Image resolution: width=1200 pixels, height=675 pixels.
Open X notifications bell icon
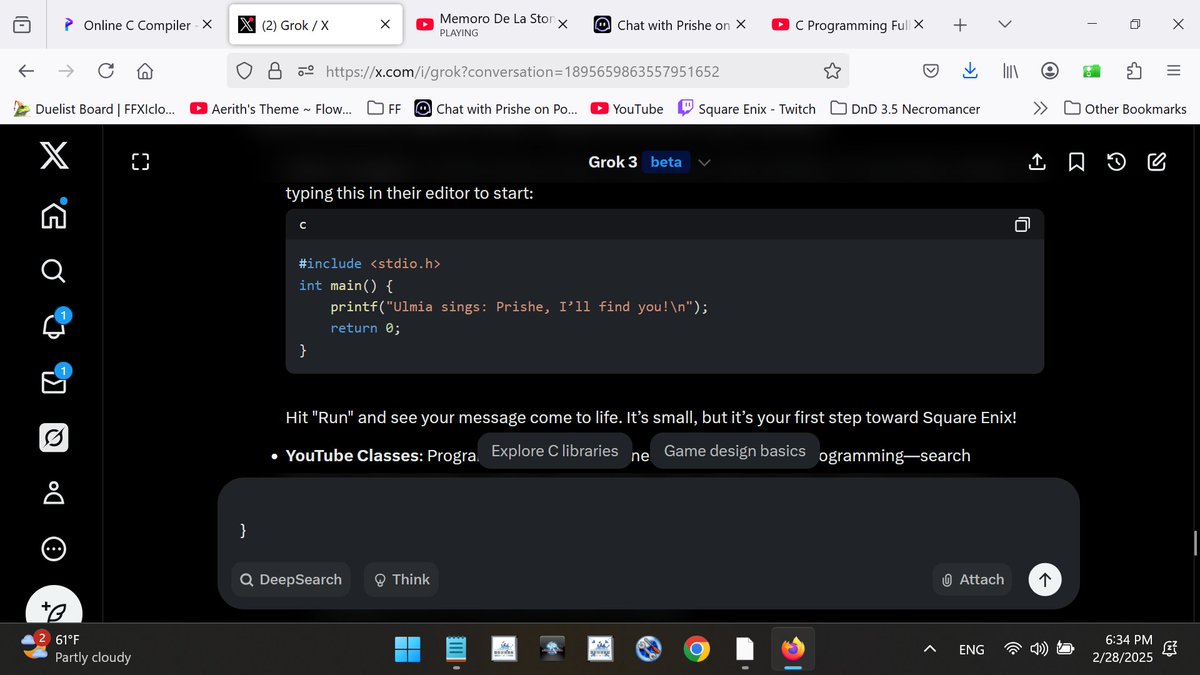coord(54,325)
